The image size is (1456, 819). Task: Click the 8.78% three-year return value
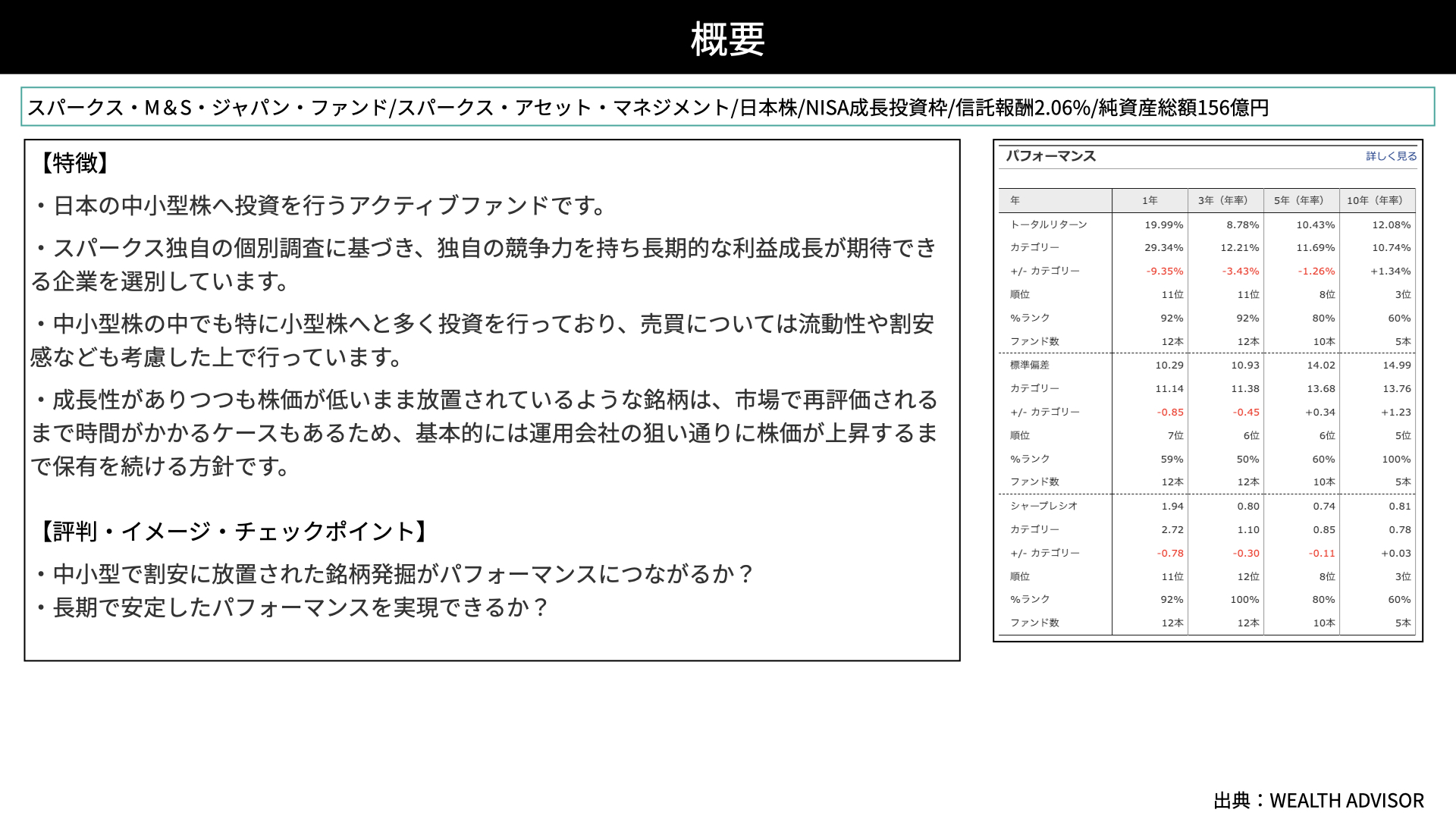click(1243, 224)
